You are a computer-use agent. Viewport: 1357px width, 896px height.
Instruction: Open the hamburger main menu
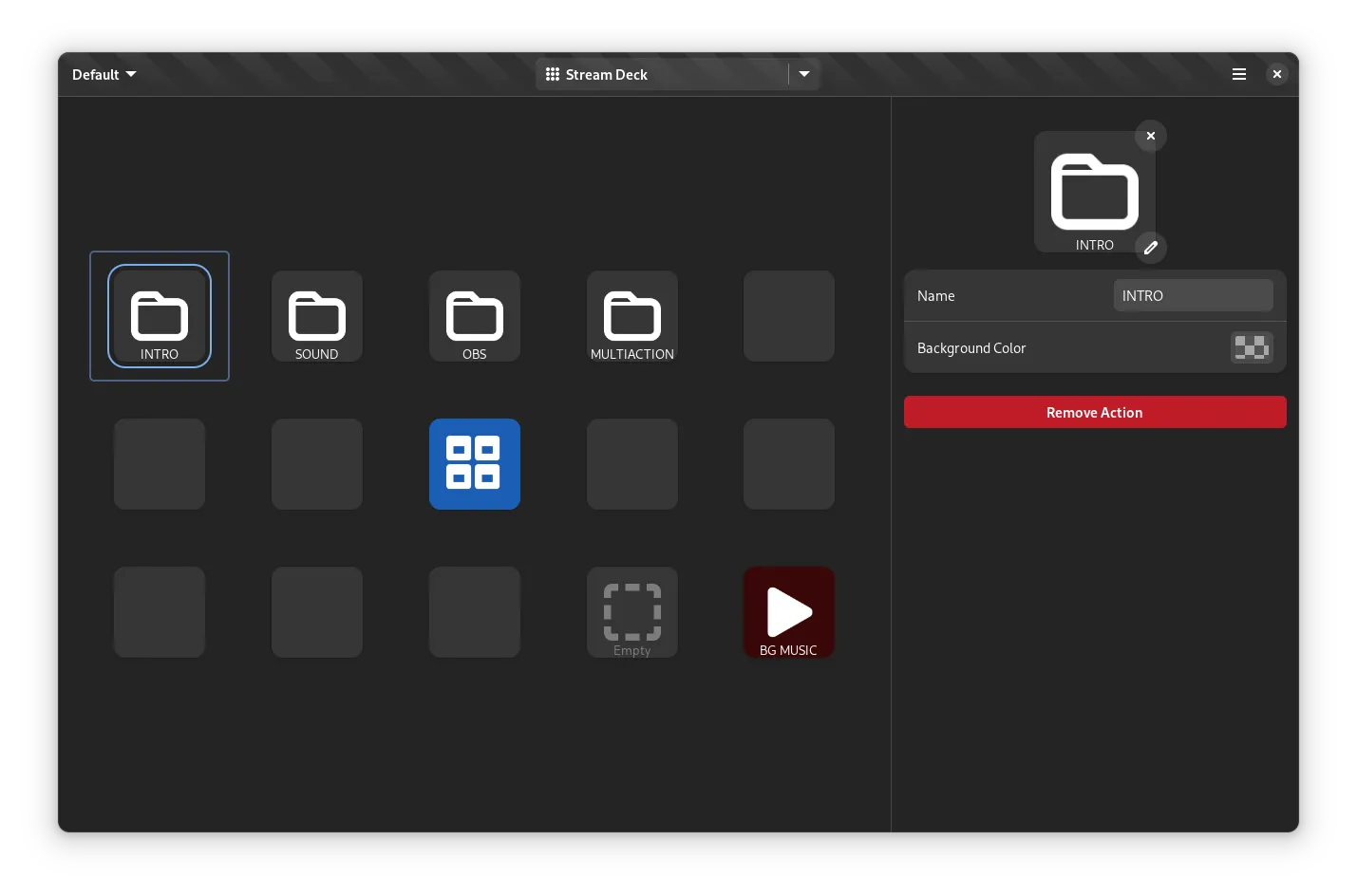tap(1239, 74)
